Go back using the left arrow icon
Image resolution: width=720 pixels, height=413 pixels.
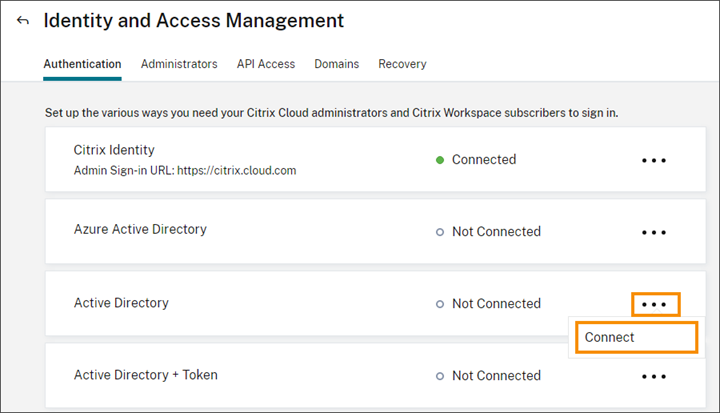23,21
